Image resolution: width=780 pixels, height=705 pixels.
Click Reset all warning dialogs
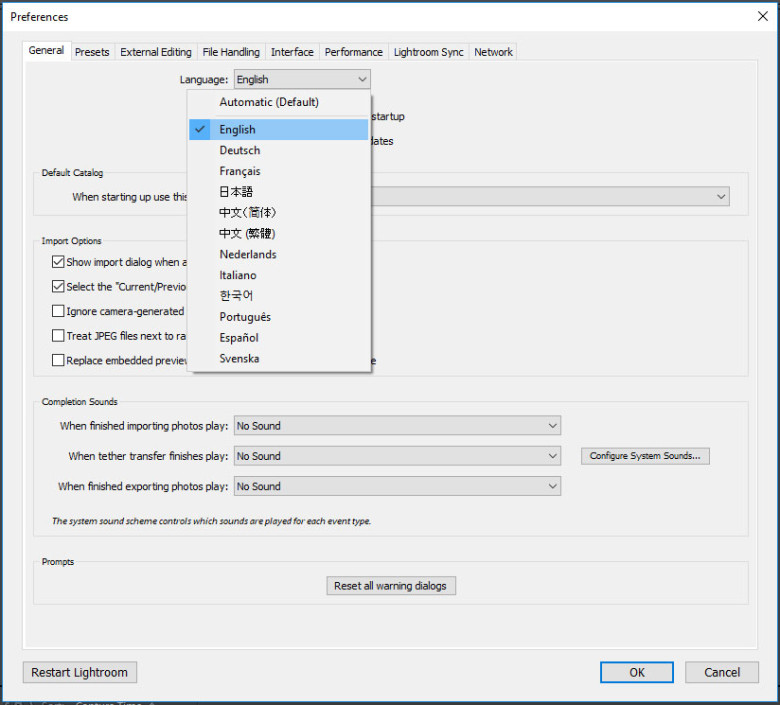[x=391, y=586]
